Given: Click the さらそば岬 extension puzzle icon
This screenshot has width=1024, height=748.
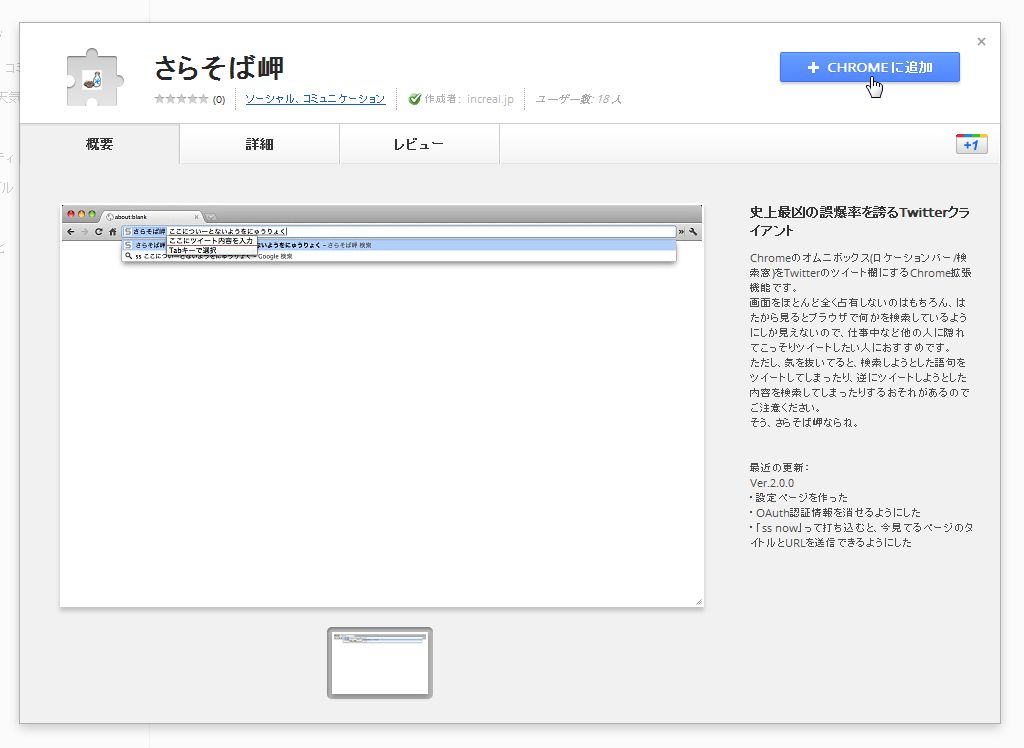Looking at the screenshot, I should [95, 77].
